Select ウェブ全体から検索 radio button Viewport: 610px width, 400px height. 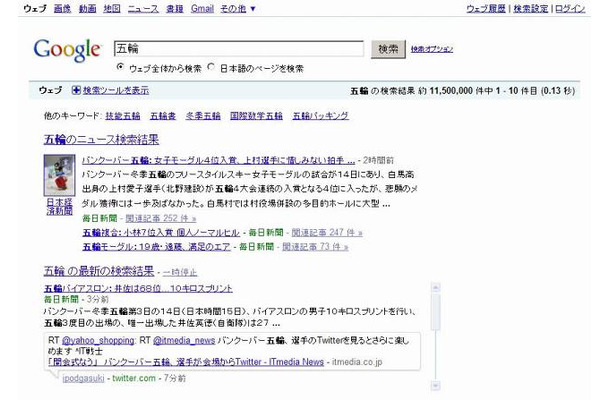point(120,67)
